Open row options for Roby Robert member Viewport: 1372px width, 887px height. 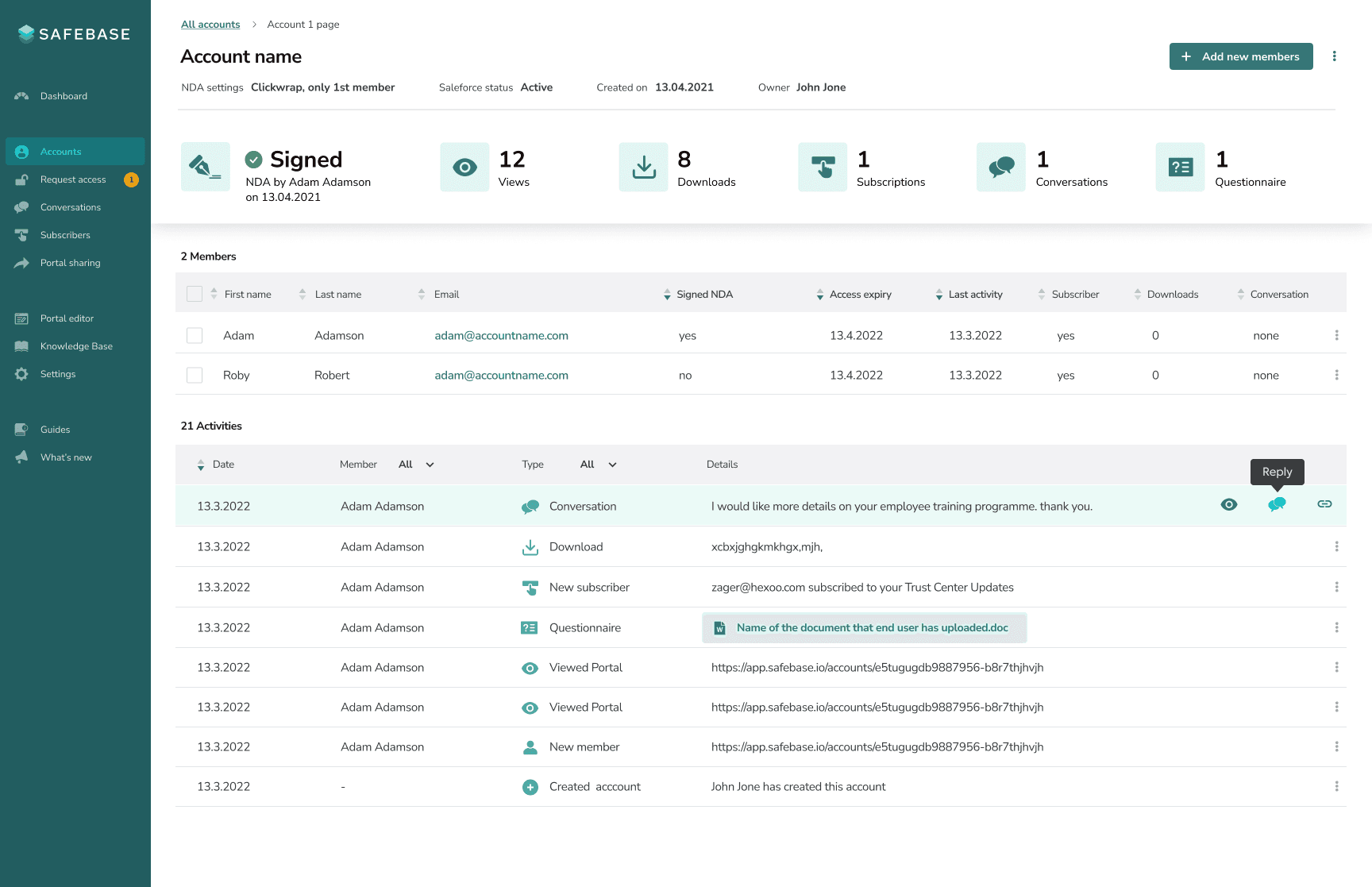(1336, 375)
